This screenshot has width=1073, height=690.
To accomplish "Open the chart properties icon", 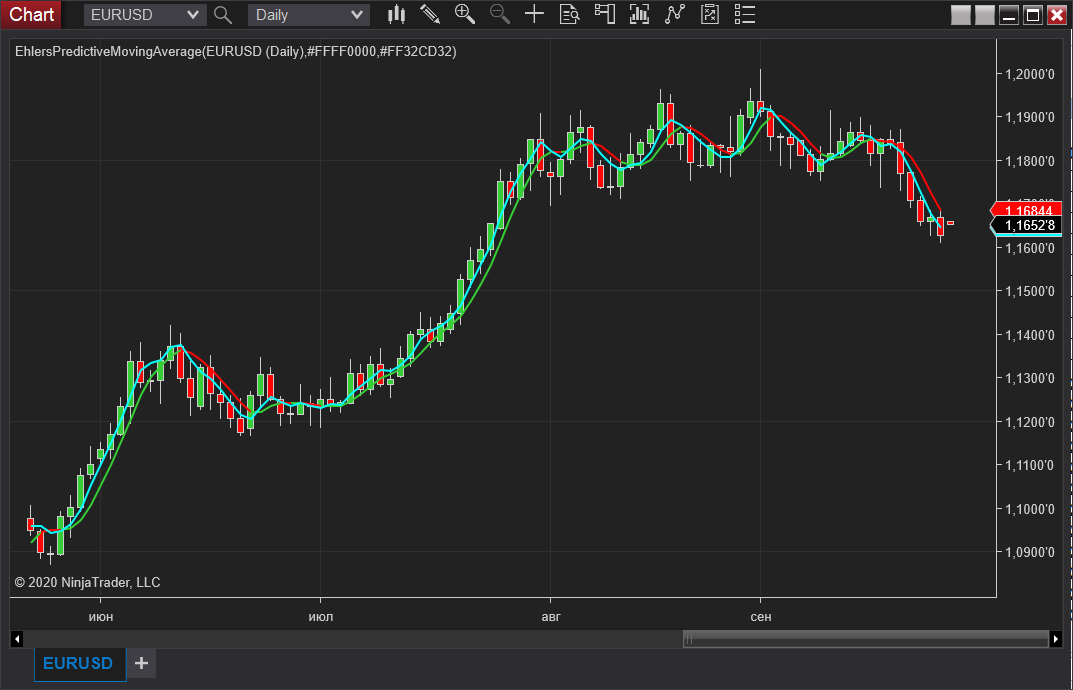I will 744,14.
